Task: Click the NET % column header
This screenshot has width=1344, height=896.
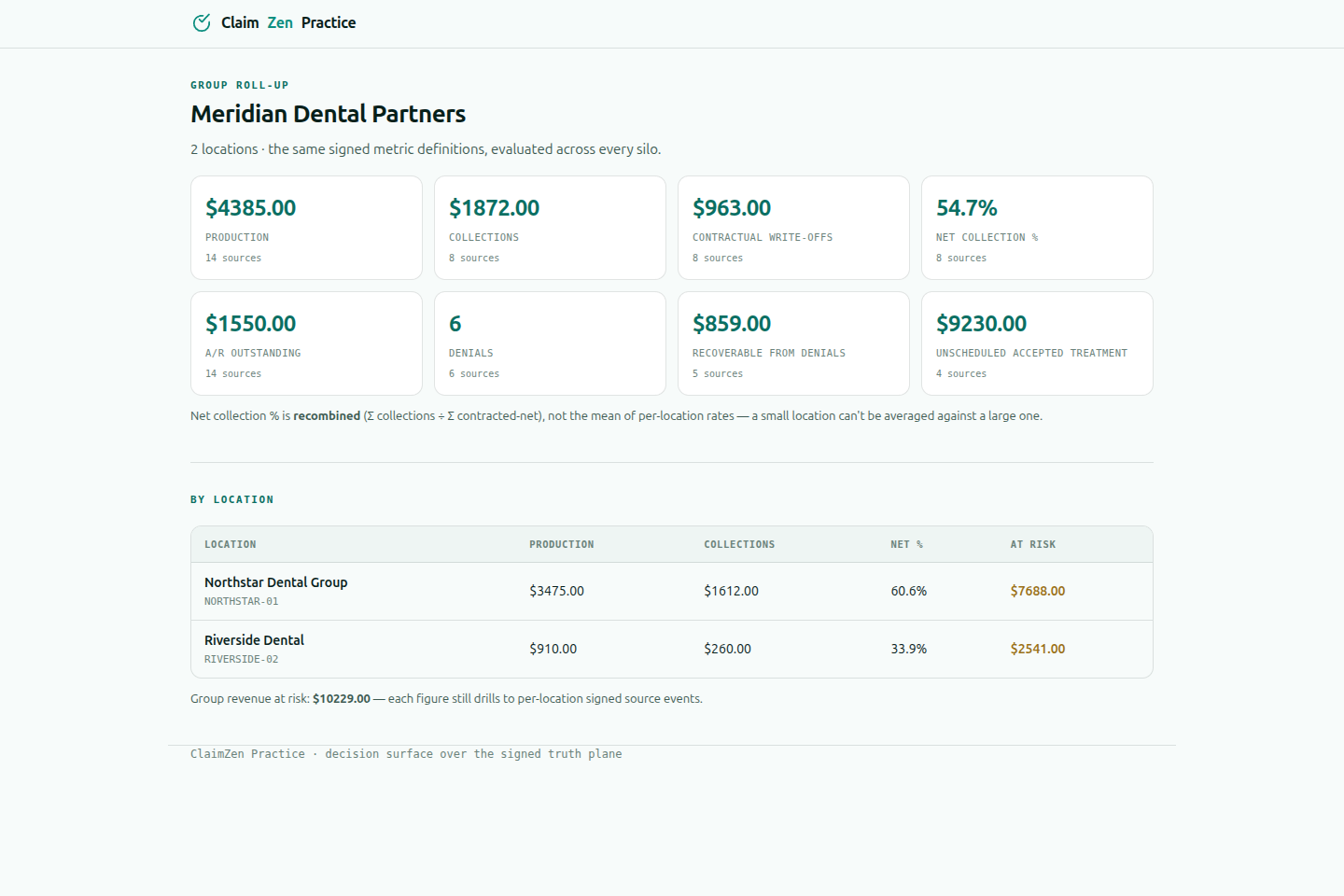Action: click(906, 544)
